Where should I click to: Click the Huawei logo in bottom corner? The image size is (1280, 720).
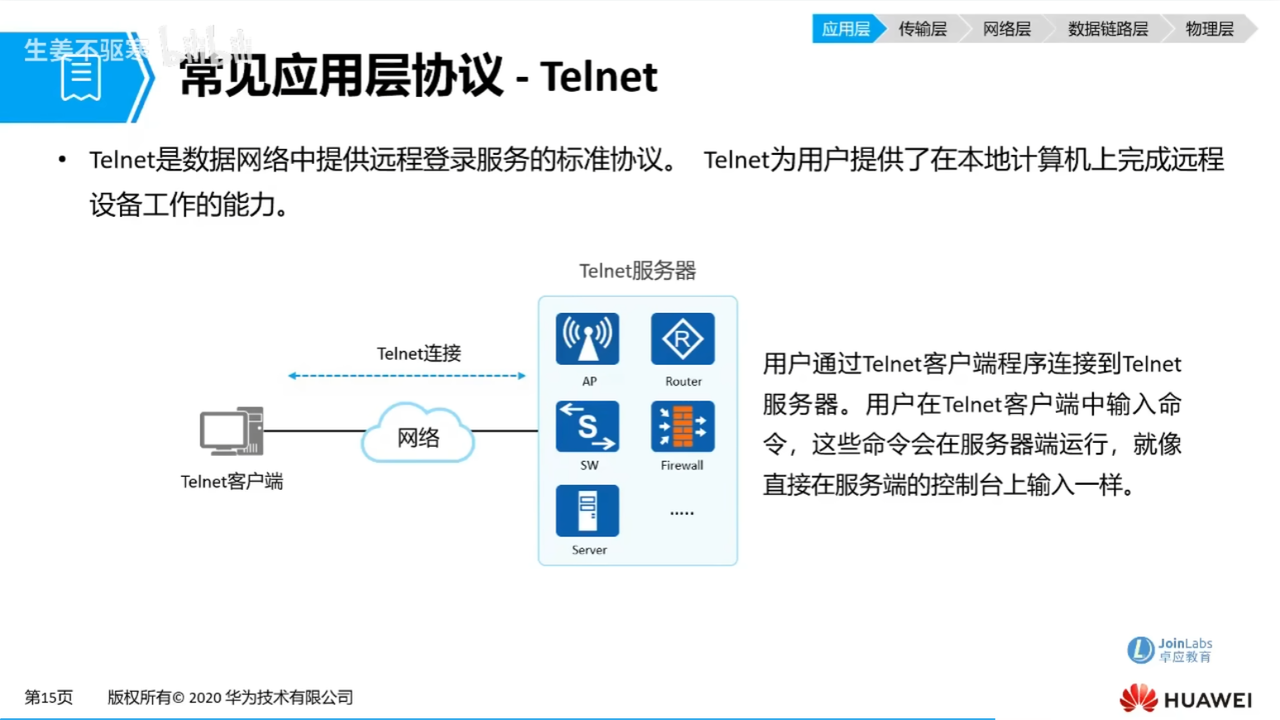[1184, 698]
